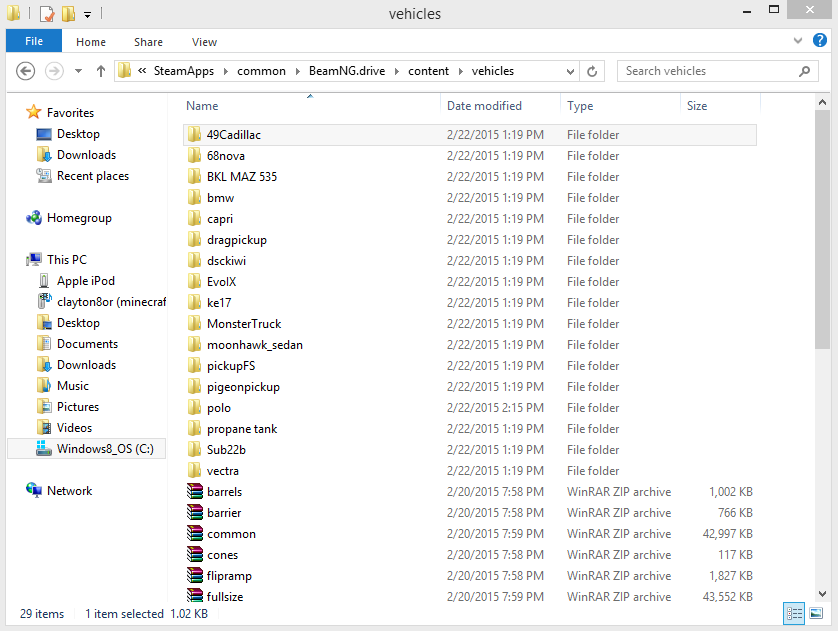This screenshot has width=838, height=631.
Task: Select Homegroup in navigation pane
Action: pyautogui.click(x=79, y=217)
